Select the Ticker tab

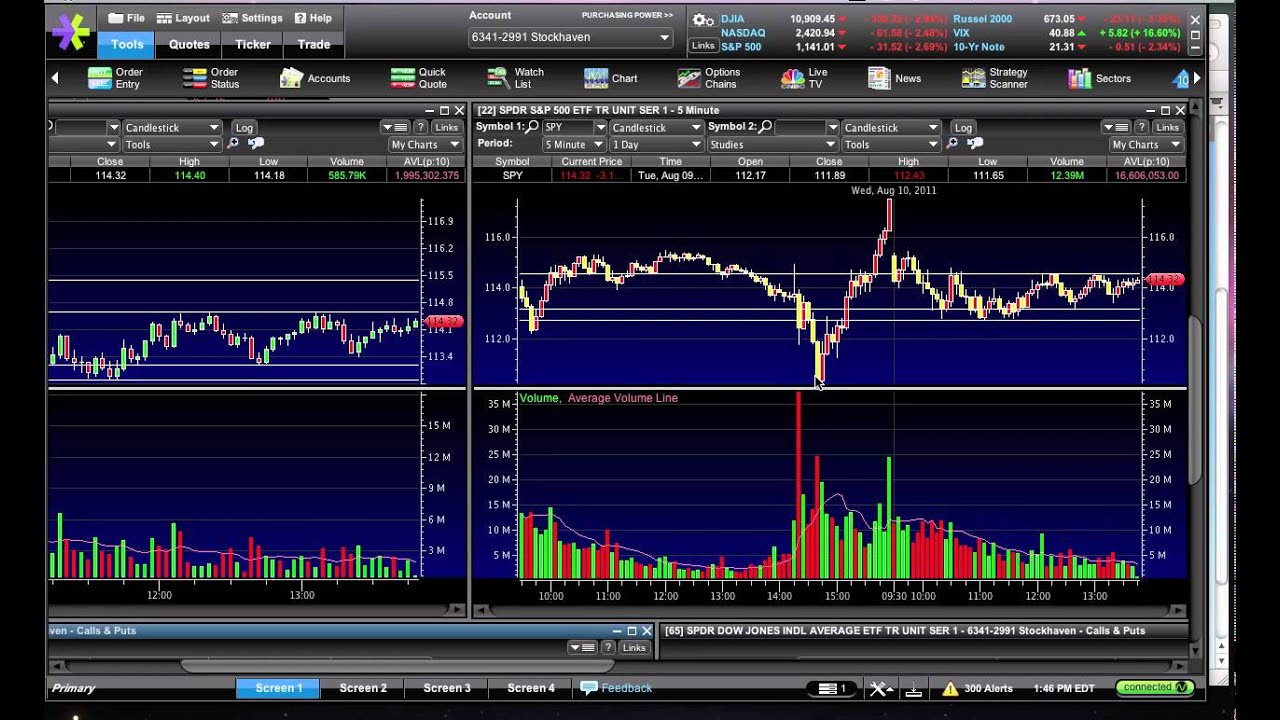click(x=253, y=44)
